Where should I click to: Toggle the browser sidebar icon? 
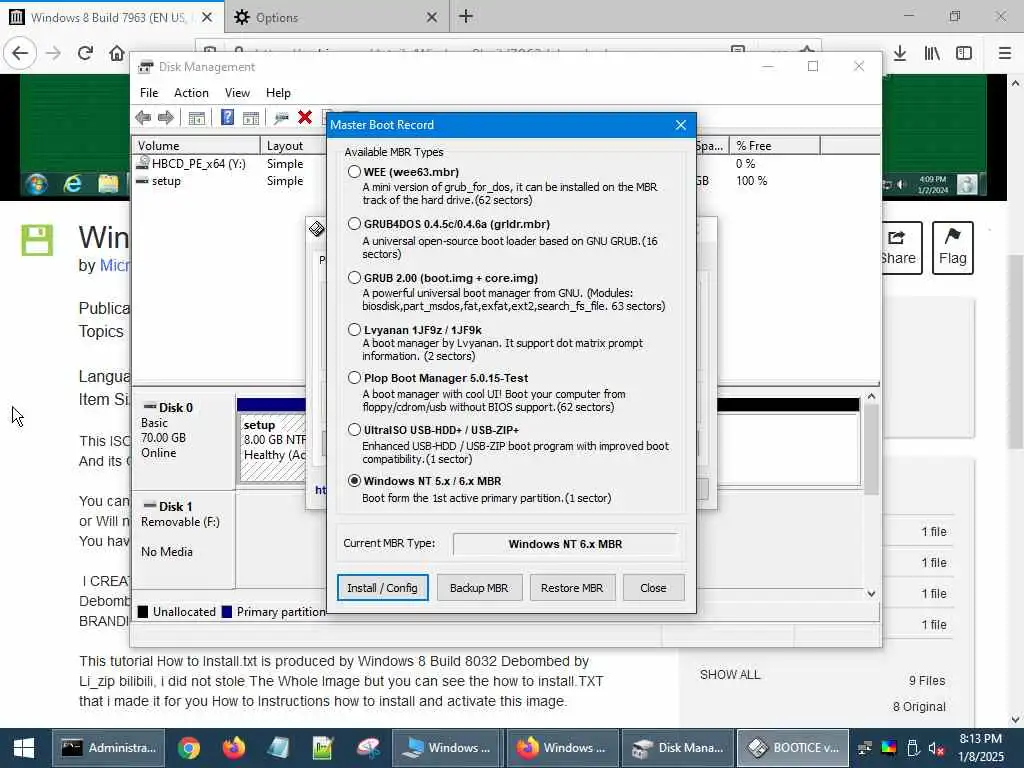tap(964, 53)
